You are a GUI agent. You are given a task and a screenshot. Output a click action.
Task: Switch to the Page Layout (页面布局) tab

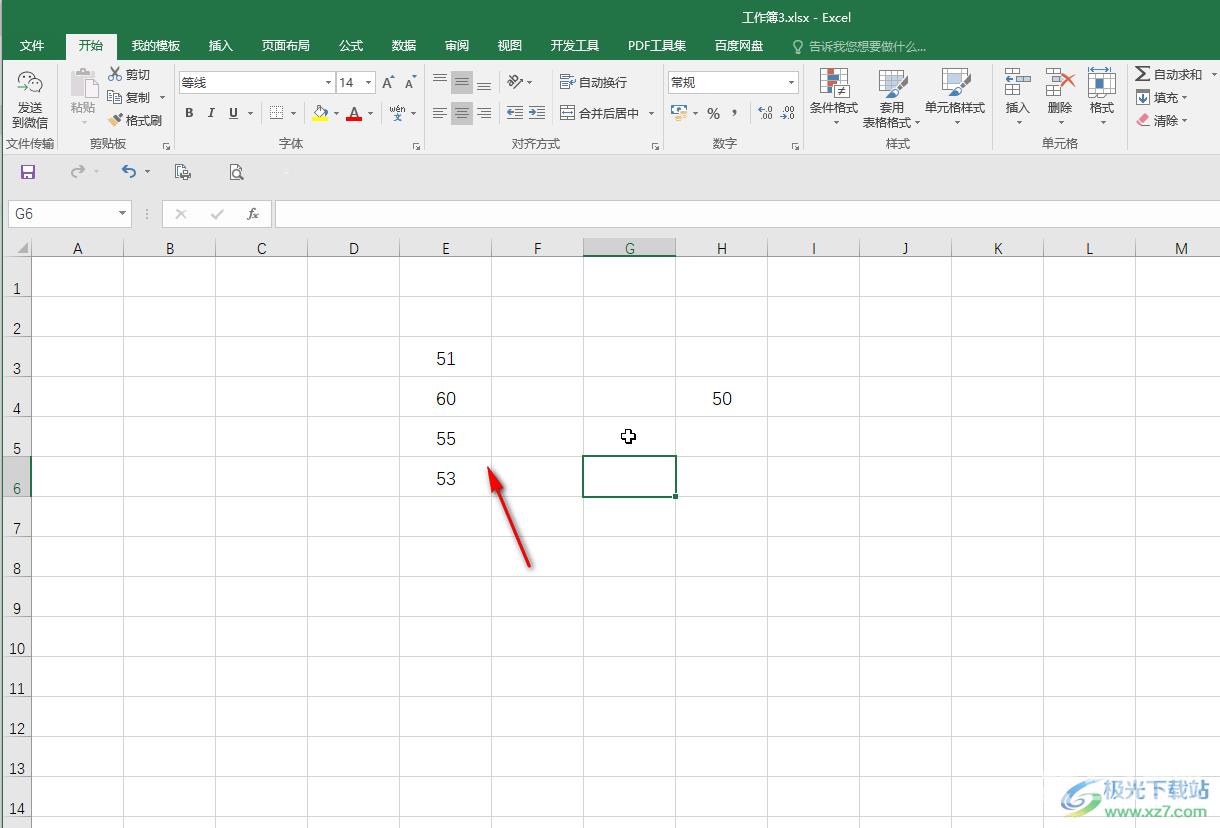tap(286, 46)
